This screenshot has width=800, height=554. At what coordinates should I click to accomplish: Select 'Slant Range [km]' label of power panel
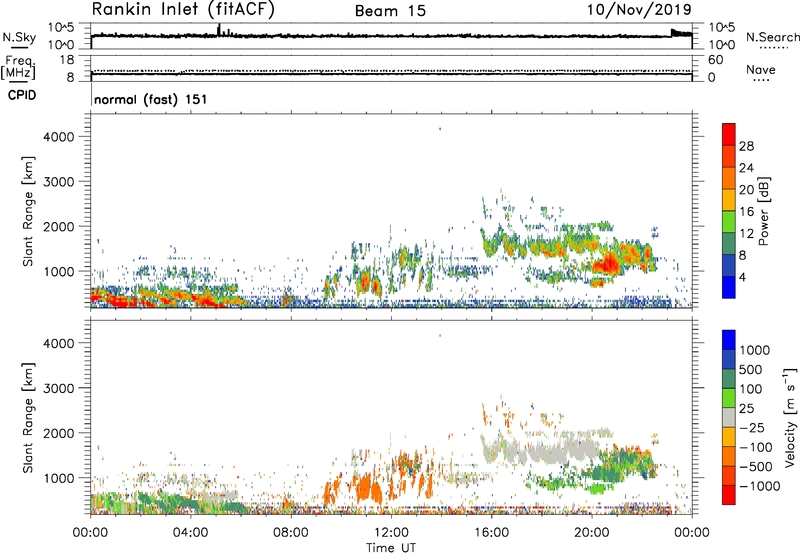(x=28, y=211)
